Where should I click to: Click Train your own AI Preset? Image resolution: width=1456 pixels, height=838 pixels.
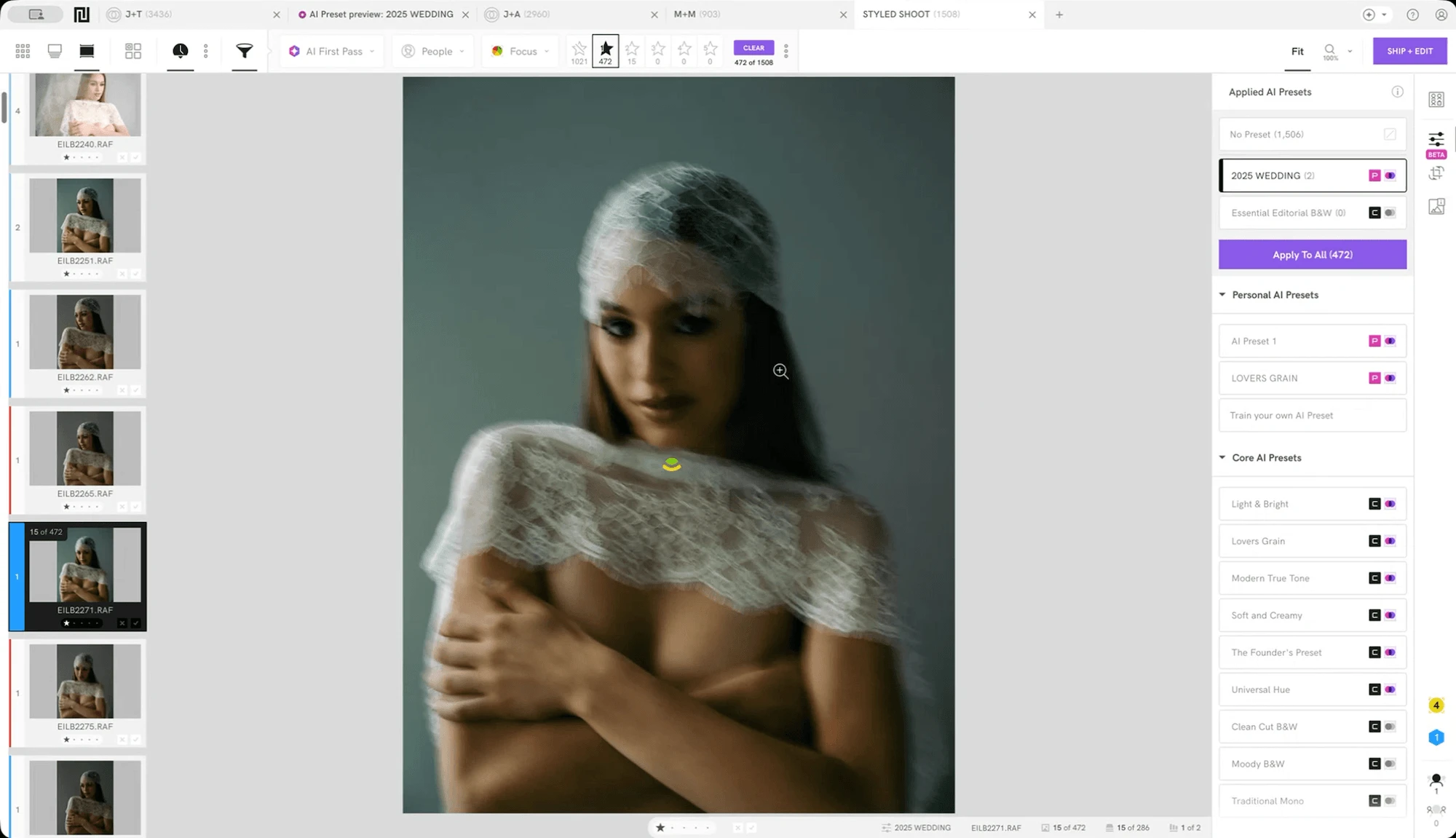pyautogui.click(x=1313, y=415)
